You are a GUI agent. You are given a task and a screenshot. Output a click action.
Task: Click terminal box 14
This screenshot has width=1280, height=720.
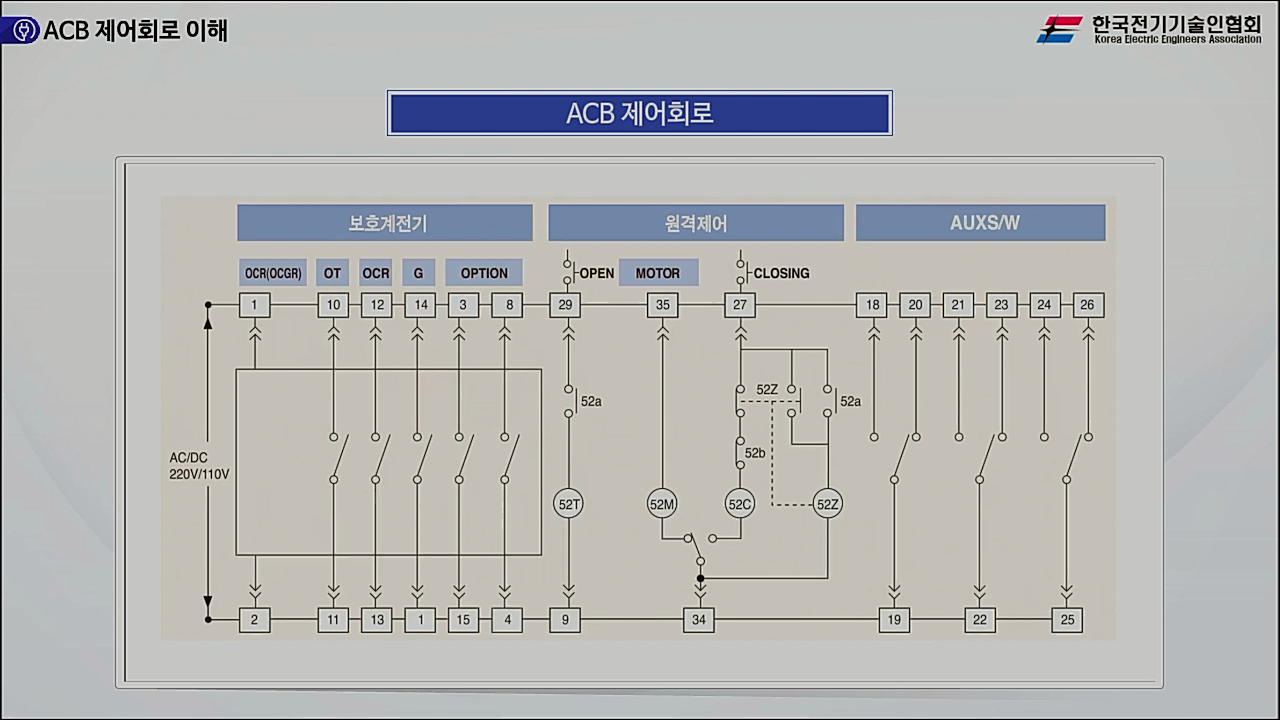pos(420,305)
